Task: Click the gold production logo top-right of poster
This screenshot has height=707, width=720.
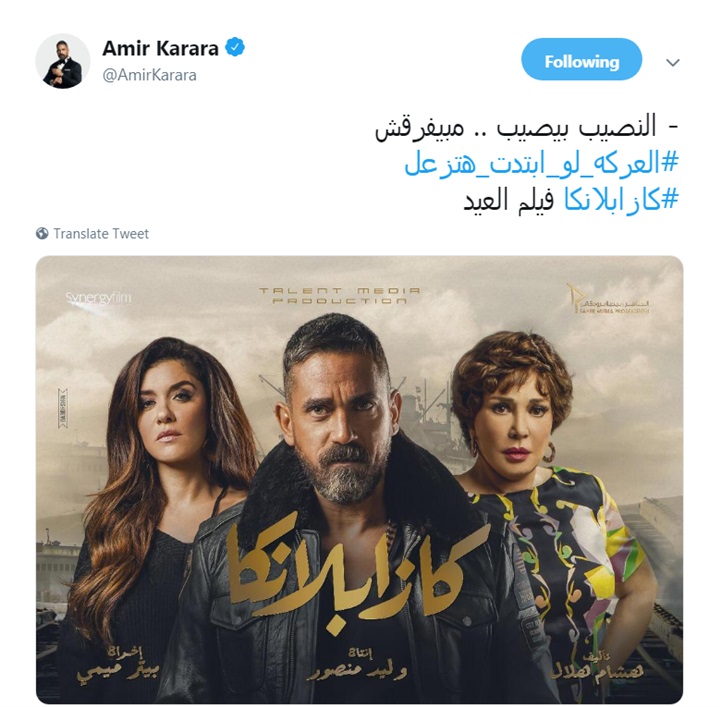Action: [608, 299]
